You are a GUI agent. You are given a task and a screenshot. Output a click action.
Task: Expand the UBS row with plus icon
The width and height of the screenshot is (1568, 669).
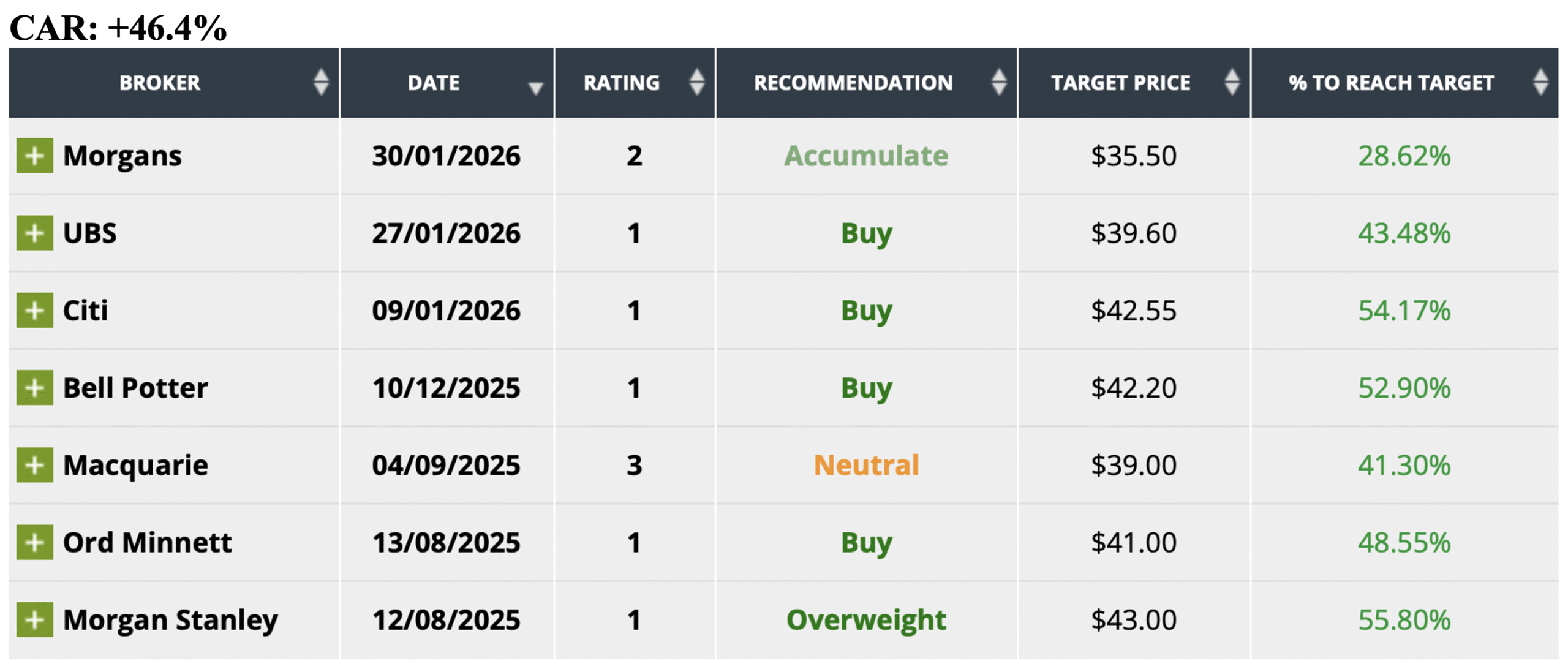[x=34, y=233]
